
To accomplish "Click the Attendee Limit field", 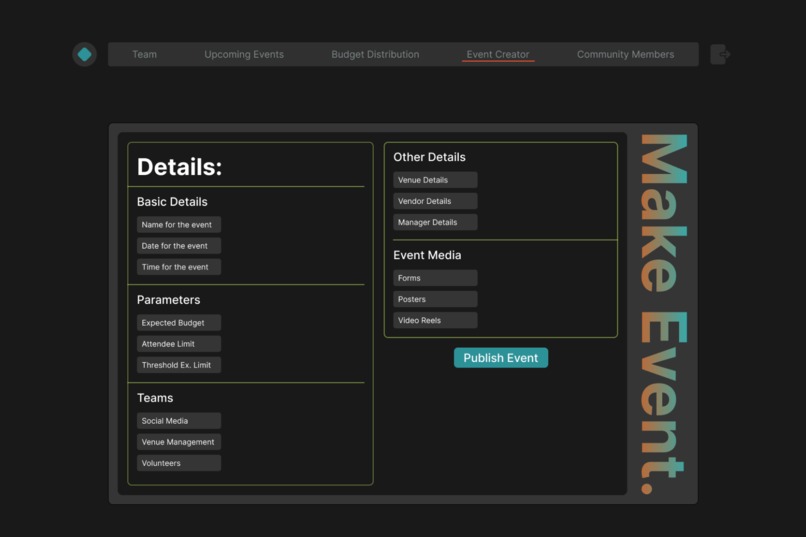I will click(x=179, y=344).
